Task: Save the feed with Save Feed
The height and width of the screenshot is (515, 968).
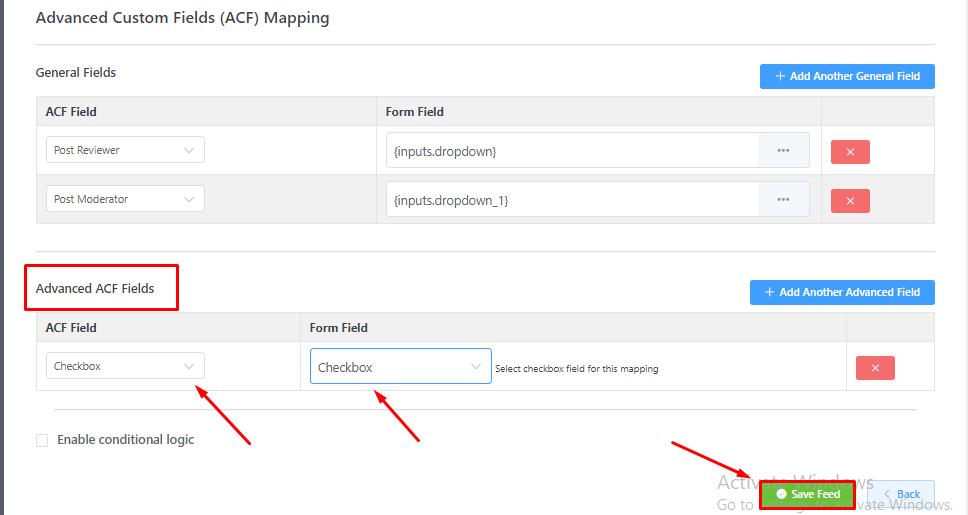Action: point(808,494)
